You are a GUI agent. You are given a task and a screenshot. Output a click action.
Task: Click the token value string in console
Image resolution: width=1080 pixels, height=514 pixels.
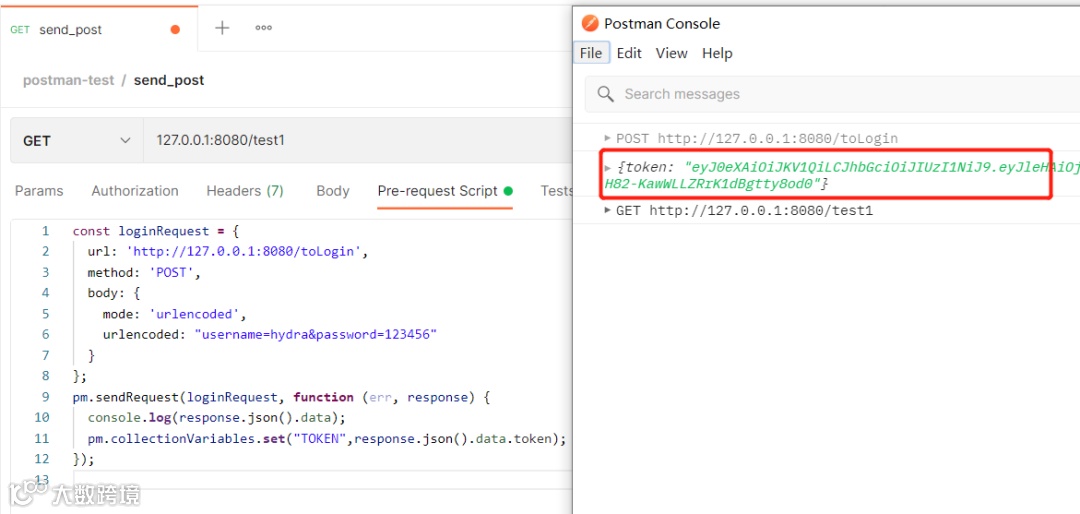(x=842, y=176)
